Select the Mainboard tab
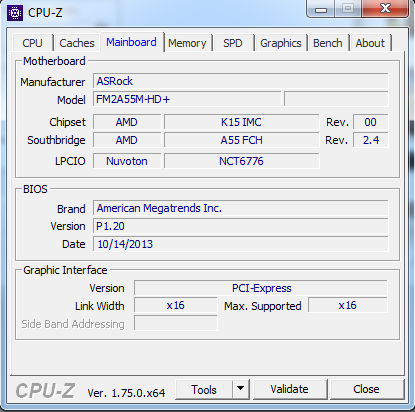 click(131, 42)
